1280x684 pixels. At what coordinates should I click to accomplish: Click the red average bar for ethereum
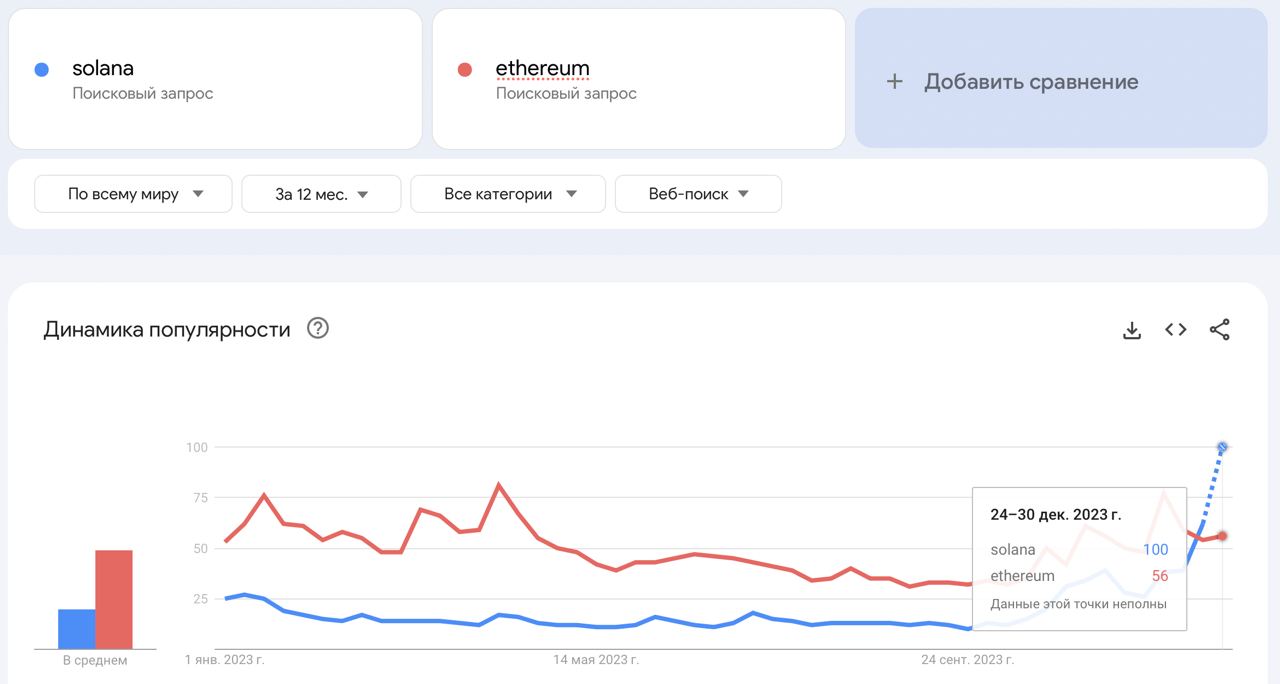click(x=114, y=599)
